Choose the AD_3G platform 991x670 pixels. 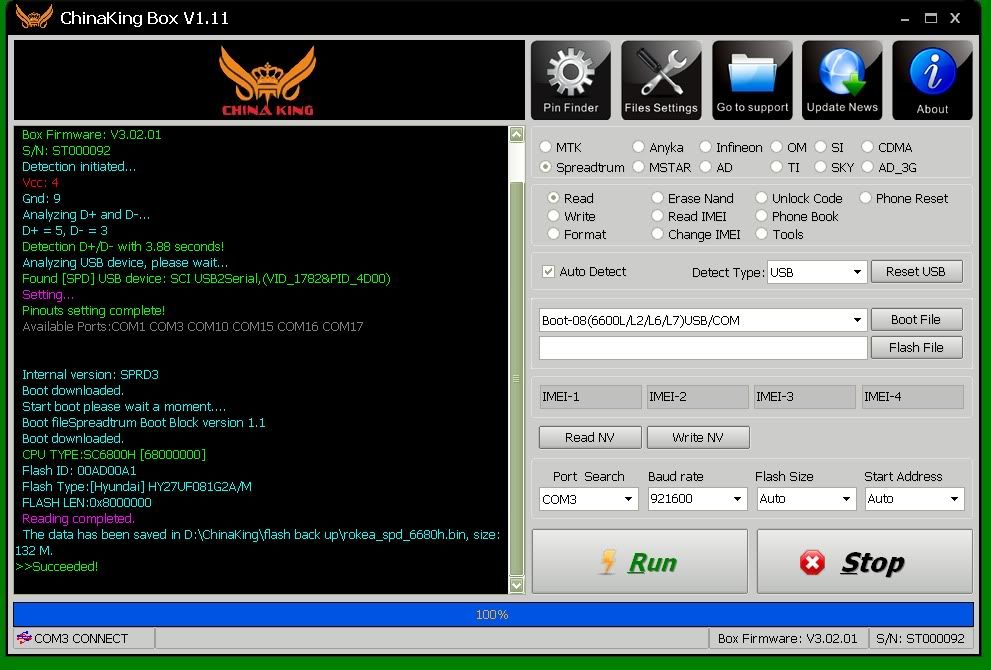[867, 167]
